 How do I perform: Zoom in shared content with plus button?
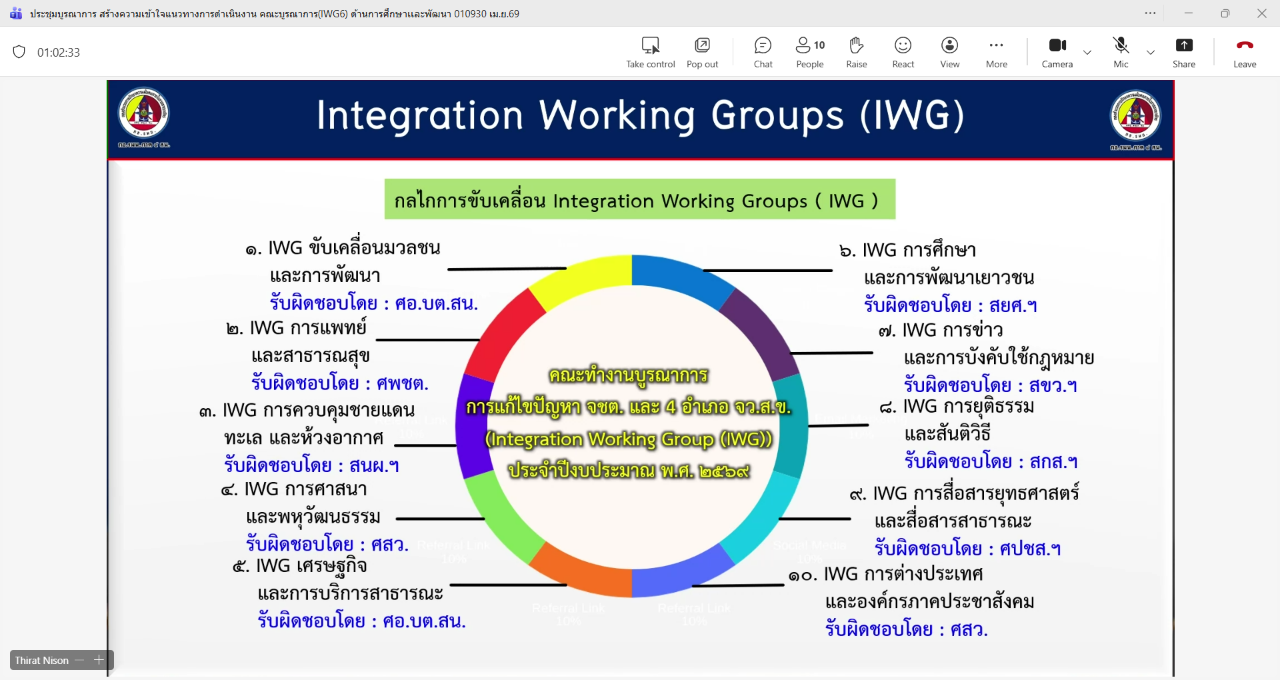click(x=99, y=660)
